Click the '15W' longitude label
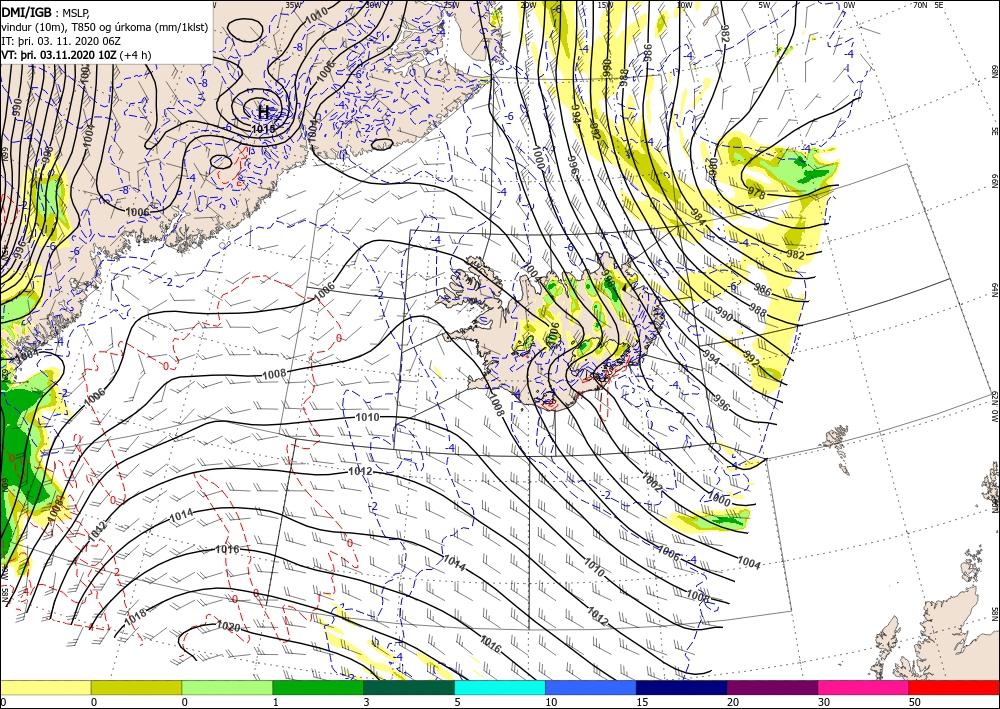Viewport: 1000px width, 709px height. click(605, 5)
